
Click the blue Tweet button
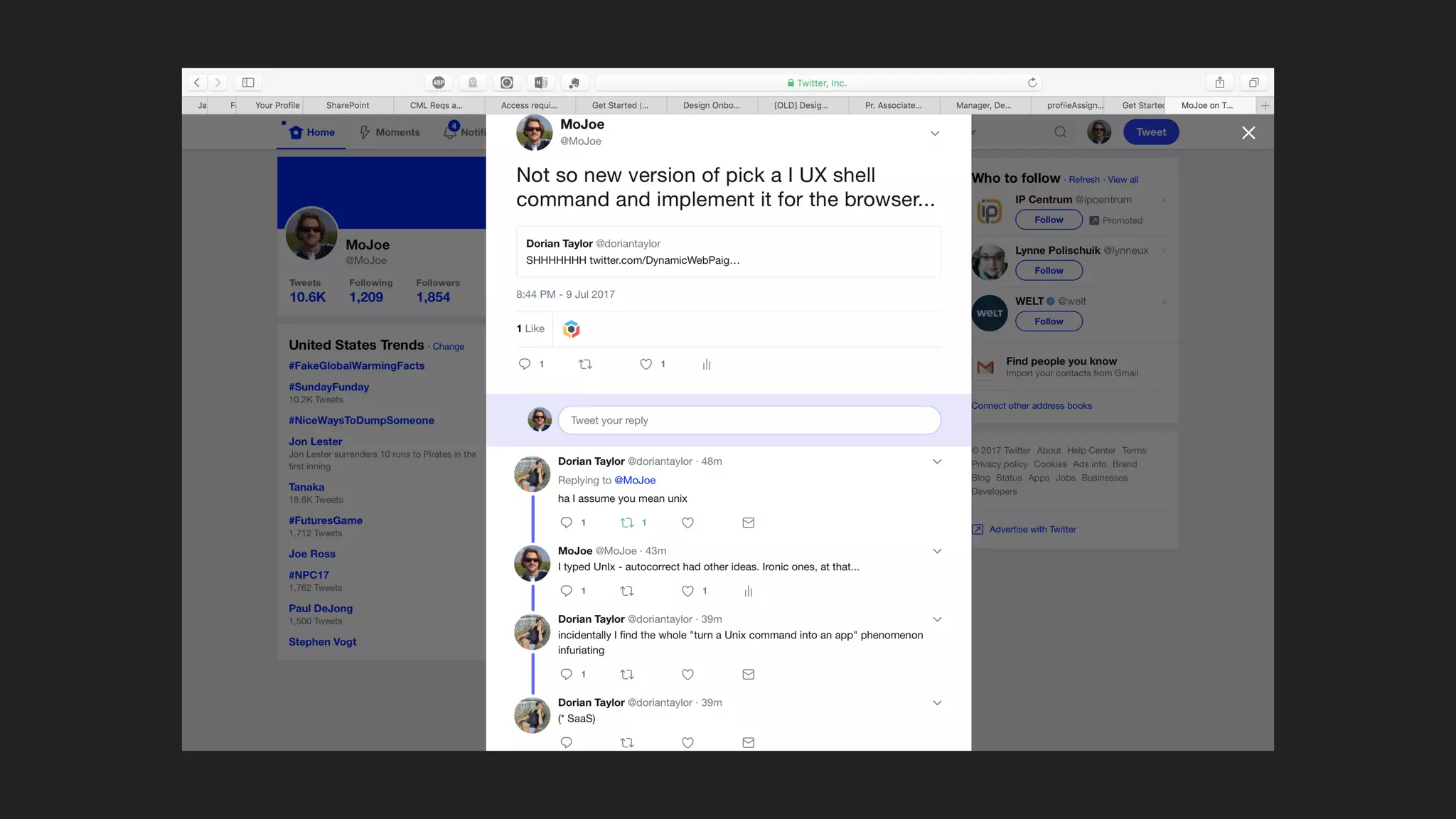coord(1150,132)
